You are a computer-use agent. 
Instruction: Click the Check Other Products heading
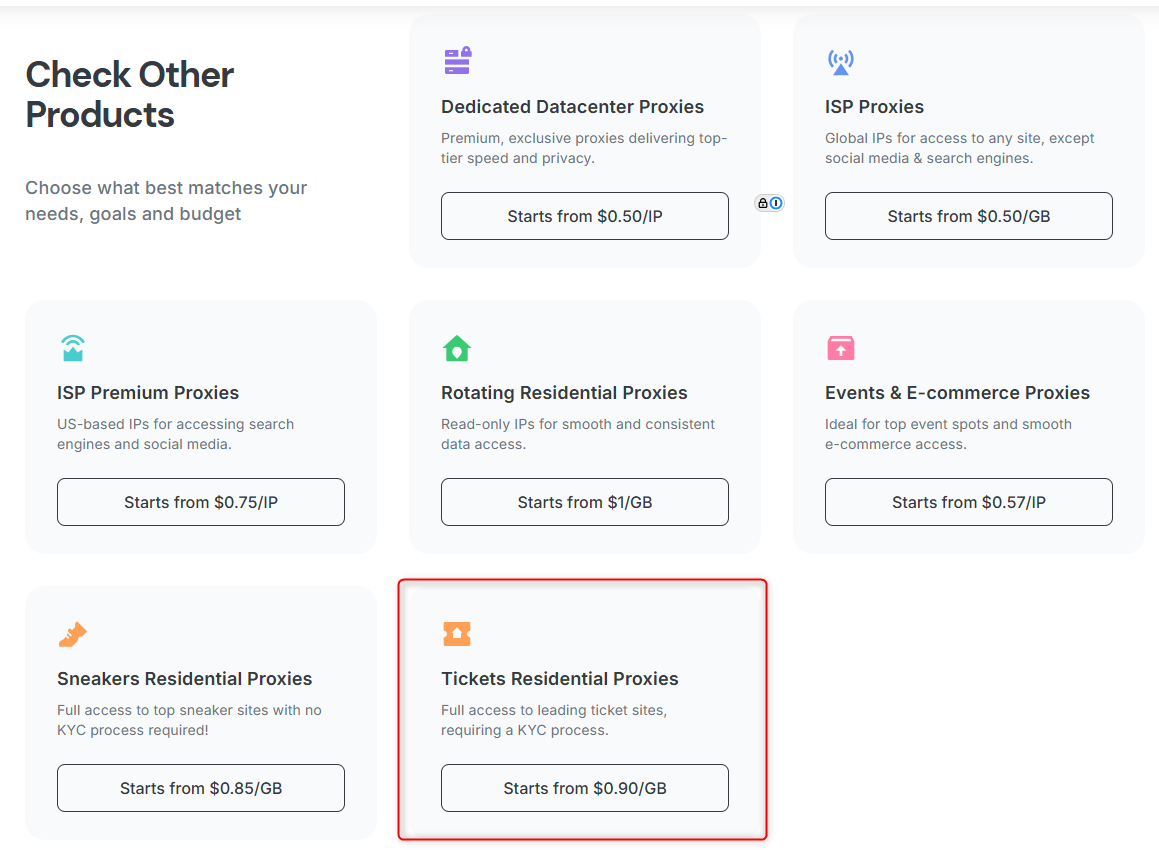click(130, 94)
